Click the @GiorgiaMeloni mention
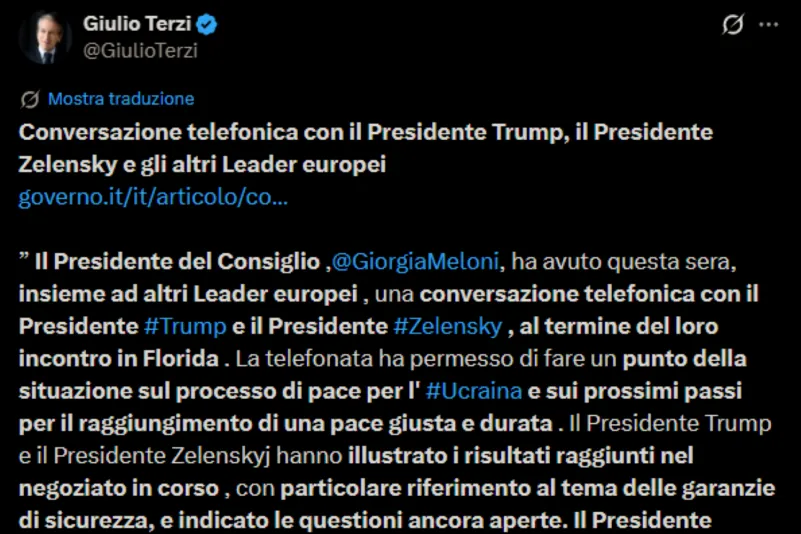 click(420, 262)
